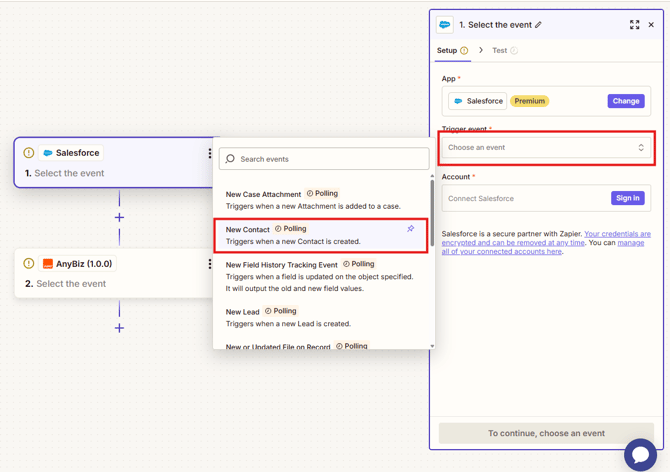The image size is (670, 472).
Task: Edit step name with pencil icon
Action: coord(538,25)
